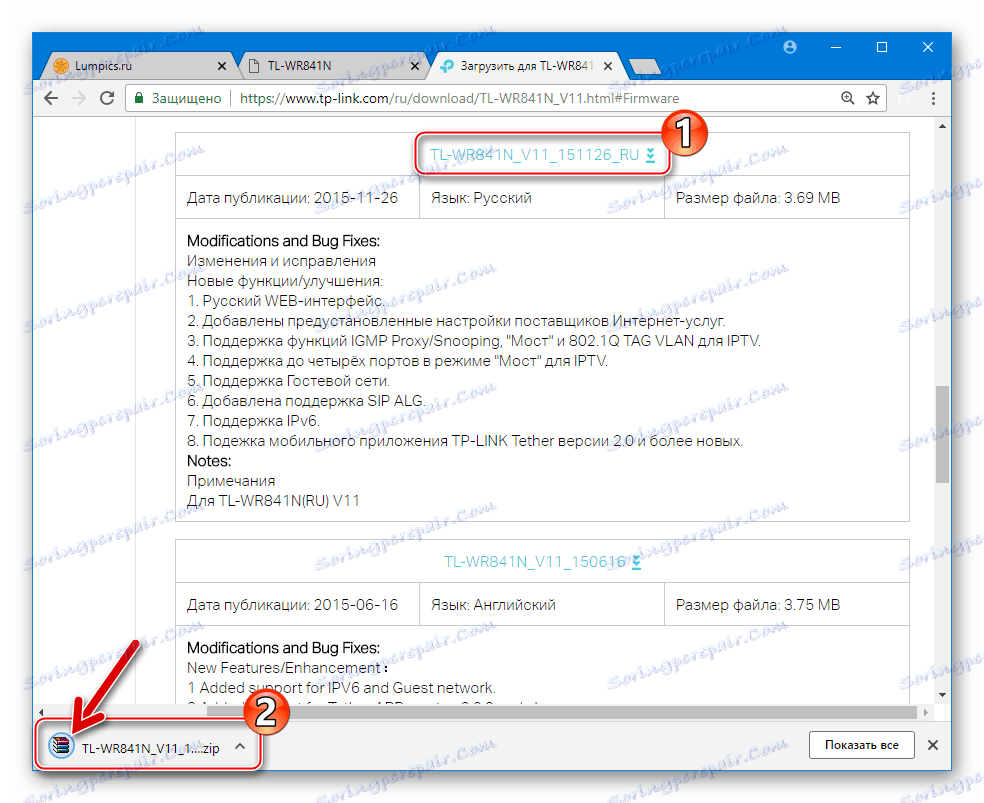Click line 4. Поддержка до четырёх портов
This screenshot has width=984, height=803.
[397, 361]
